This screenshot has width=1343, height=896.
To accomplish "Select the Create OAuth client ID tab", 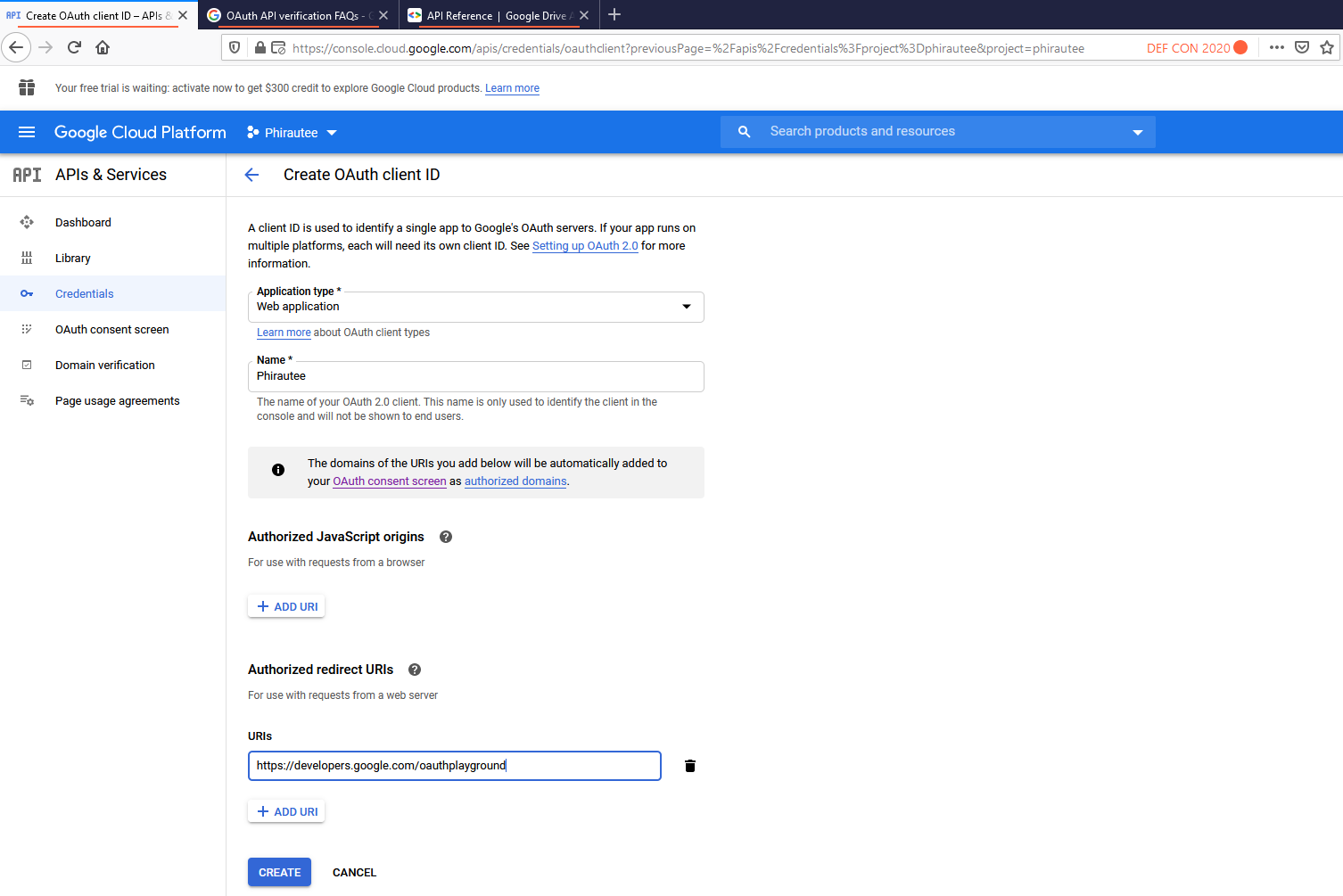I will point(98,15).
